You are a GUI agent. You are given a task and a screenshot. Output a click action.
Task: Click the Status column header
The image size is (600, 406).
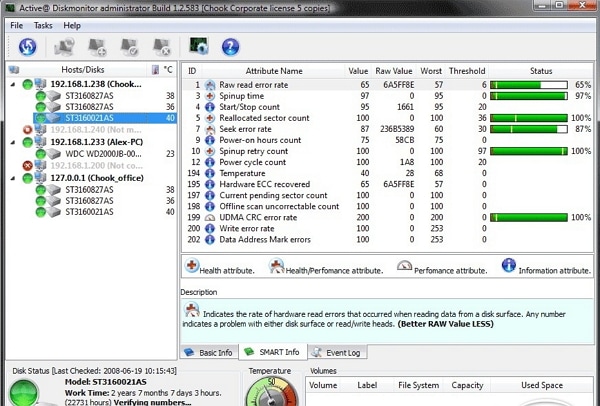click(x=541, y=71)
